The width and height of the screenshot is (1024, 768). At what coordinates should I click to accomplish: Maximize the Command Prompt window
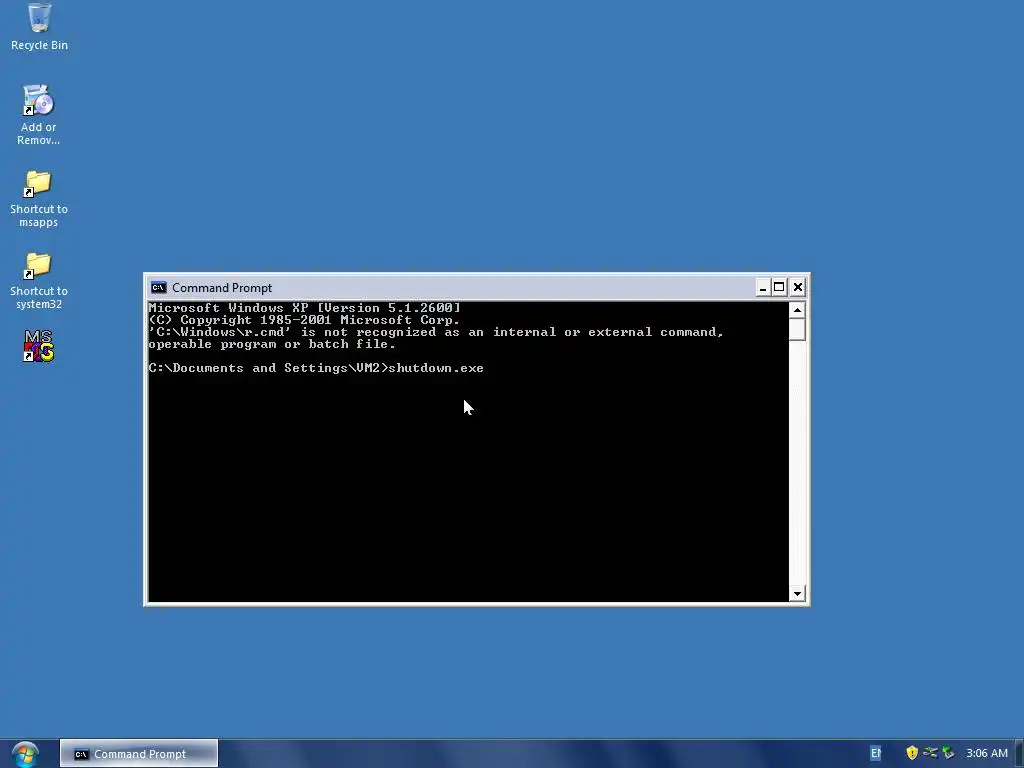pos(779,287)
